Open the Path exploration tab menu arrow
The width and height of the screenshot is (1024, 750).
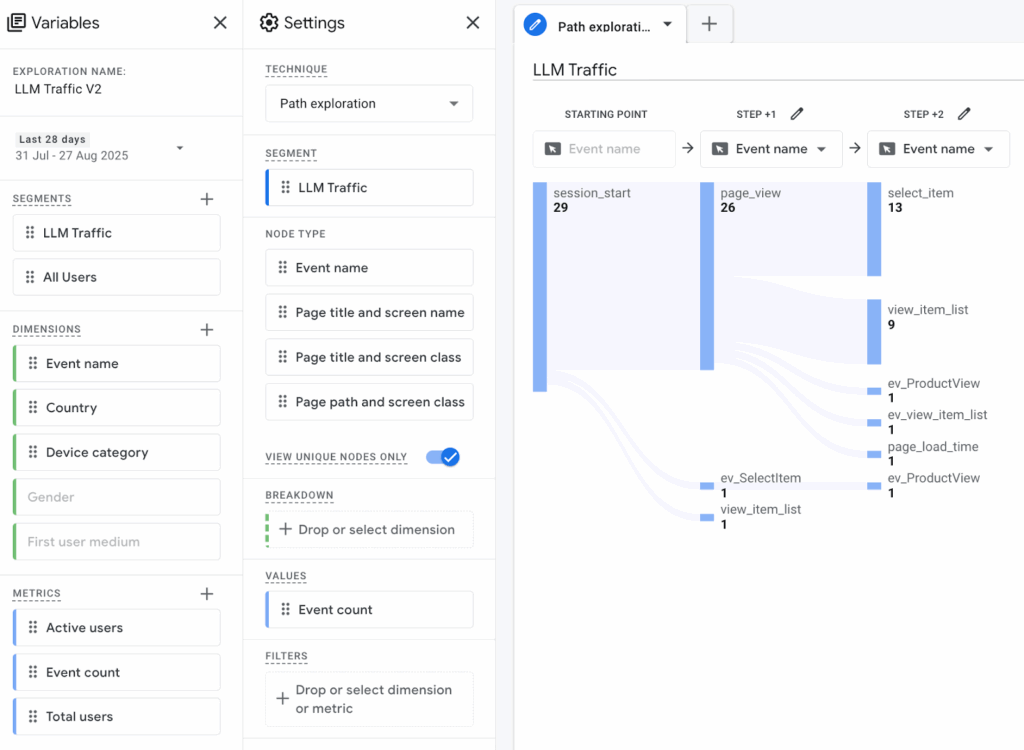click(668, 25)
